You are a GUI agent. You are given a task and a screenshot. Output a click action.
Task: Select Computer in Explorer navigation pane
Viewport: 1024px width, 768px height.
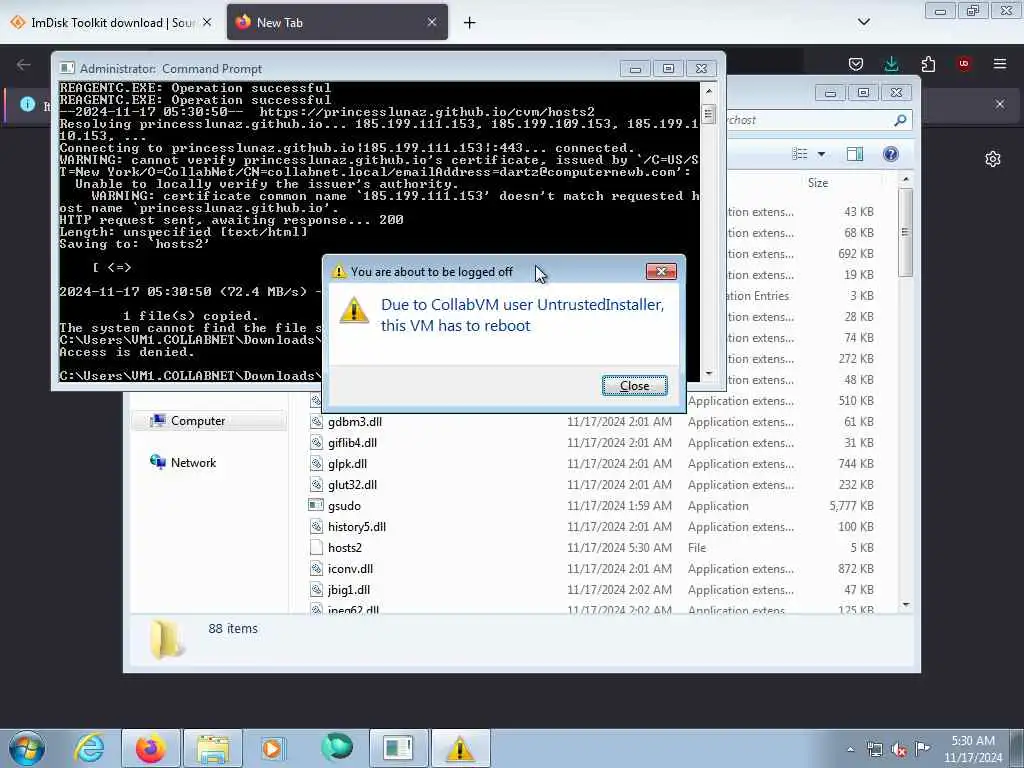[198, 421]
